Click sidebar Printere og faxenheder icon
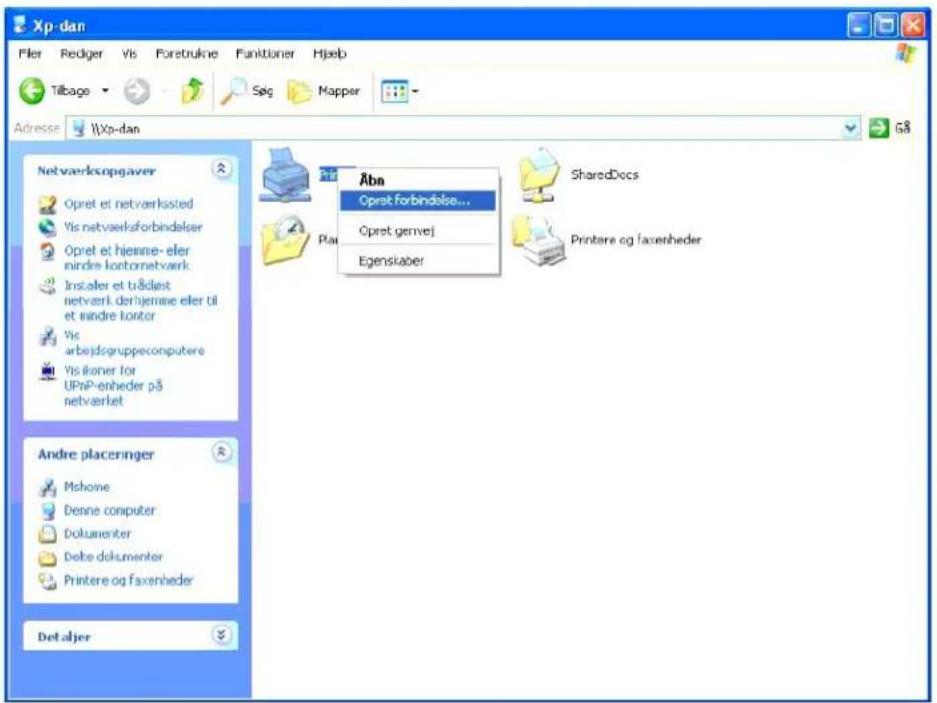 tap(47, 580)
